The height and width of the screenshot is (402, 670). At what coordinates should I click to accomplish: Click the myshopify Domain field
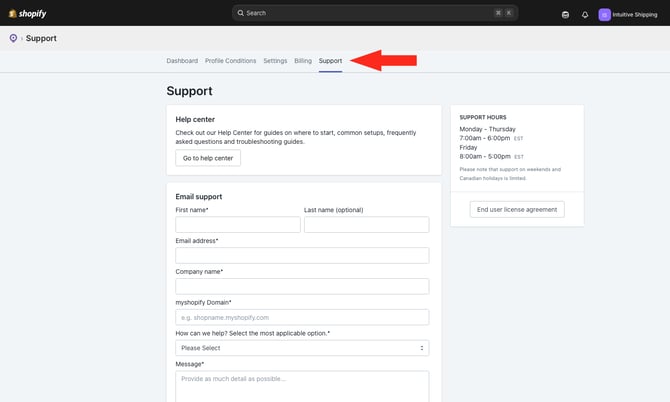point(302,317)
